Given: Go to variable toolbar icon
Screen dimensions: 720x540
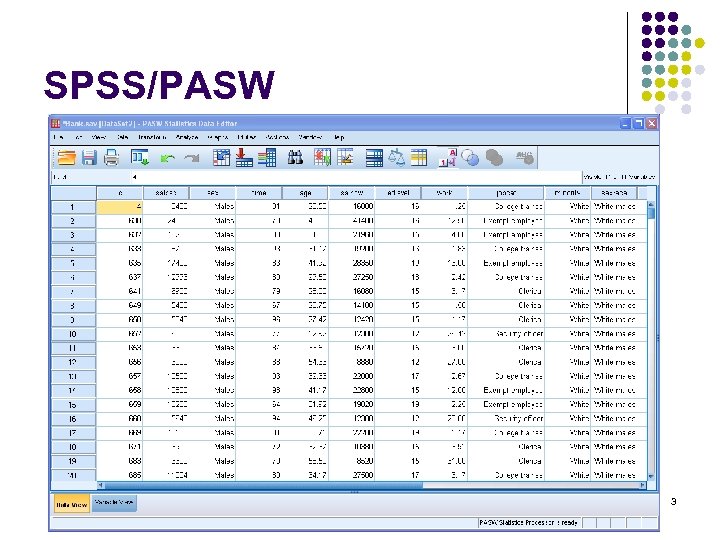Looking at the screenshot, I should tap(244, 158).
